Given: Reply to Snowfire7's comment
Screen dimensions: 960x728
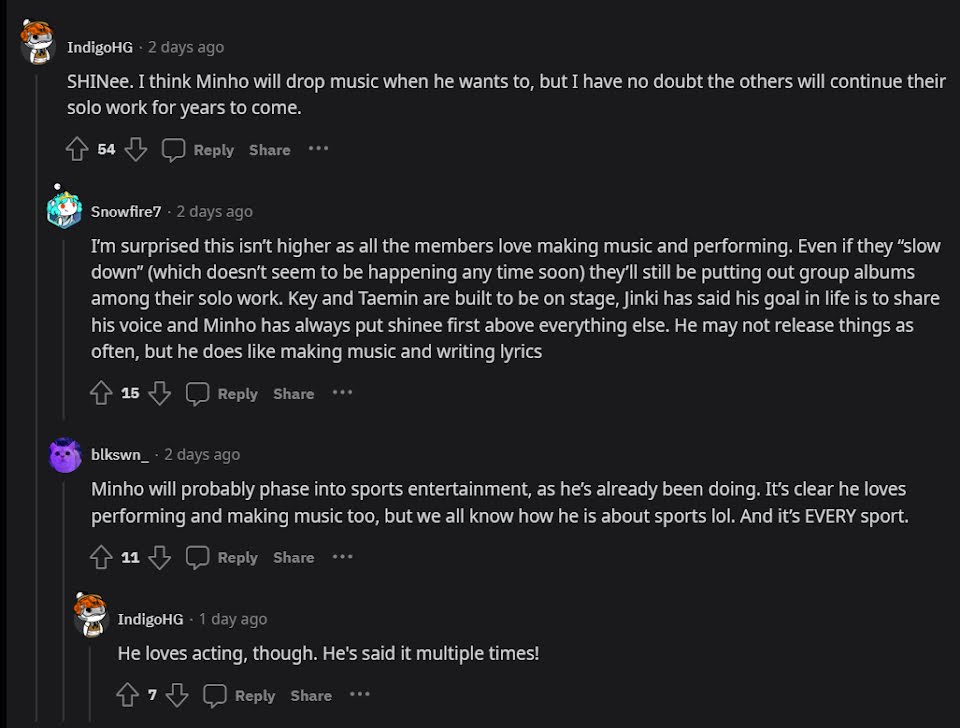Looking at the screenshot, I should tap(223, 394).
